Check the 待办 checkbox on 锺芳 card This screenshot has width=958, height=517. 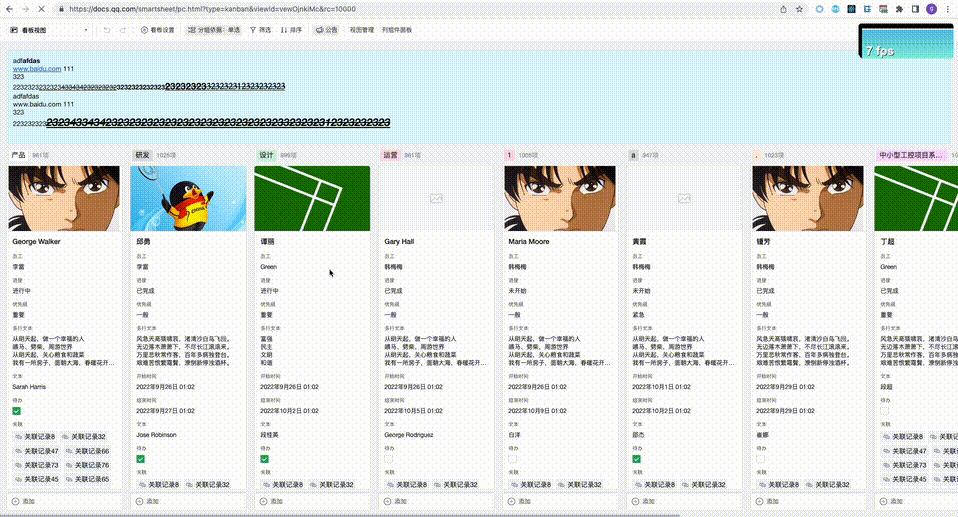[x=761, y=459]
